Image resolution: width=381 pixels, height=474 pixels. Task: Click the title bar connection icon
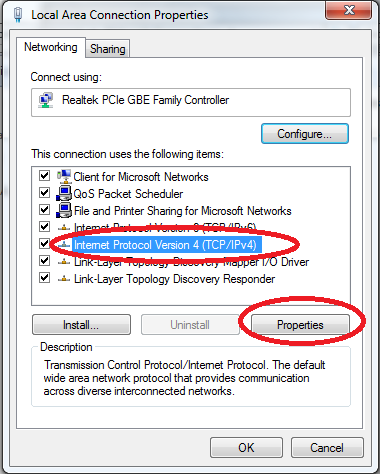click(x=18, y=15)
